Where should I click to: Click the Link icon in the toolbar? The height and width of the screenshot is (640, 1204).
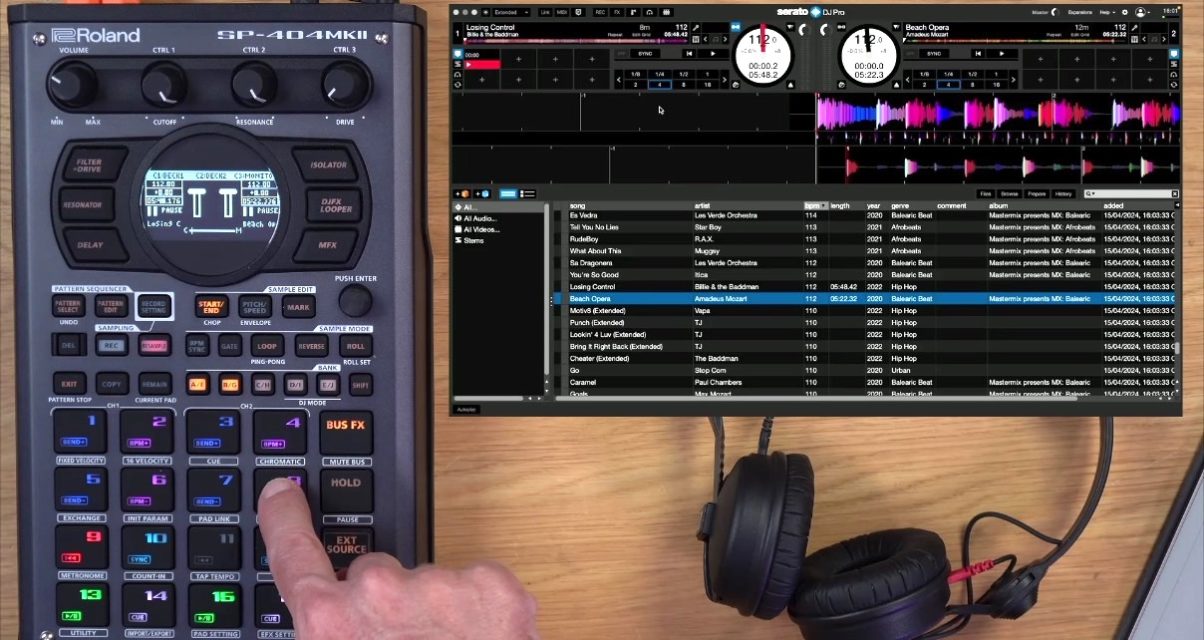pyautogui.click(x=547, y=12)
